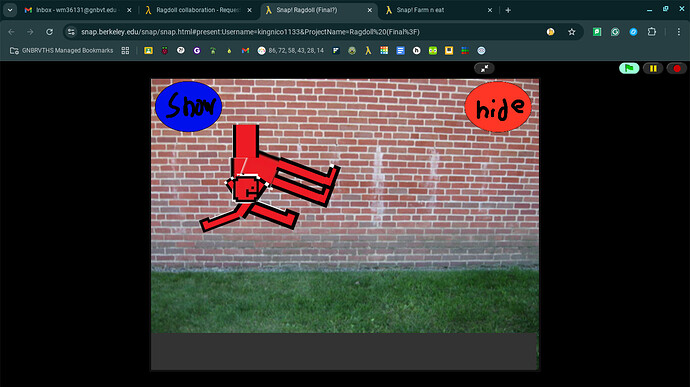
Task: Go back to the previous page
Action: [11, 32]
